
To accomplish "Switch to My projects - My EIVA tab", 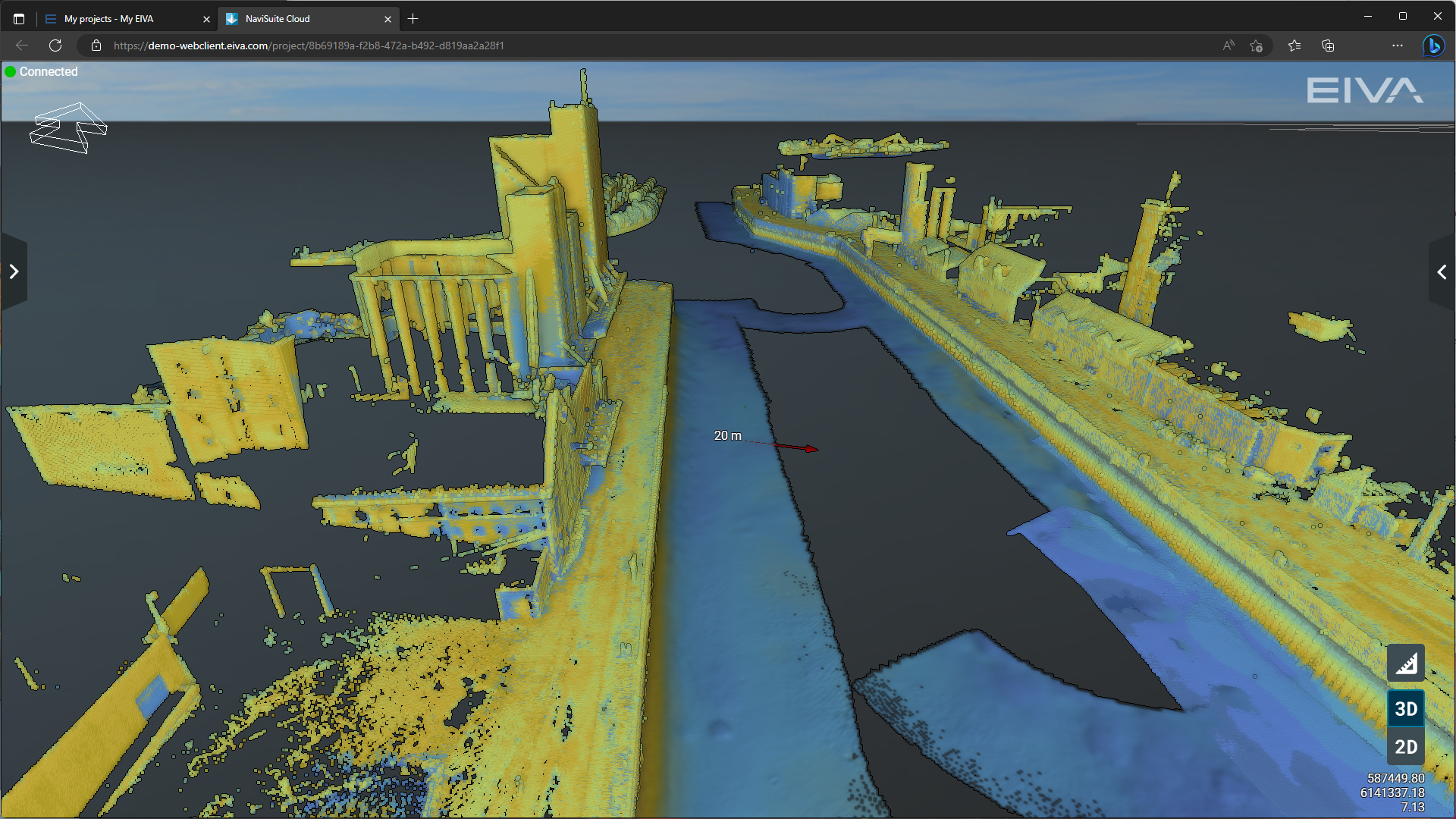I will [x=108, y=19].
